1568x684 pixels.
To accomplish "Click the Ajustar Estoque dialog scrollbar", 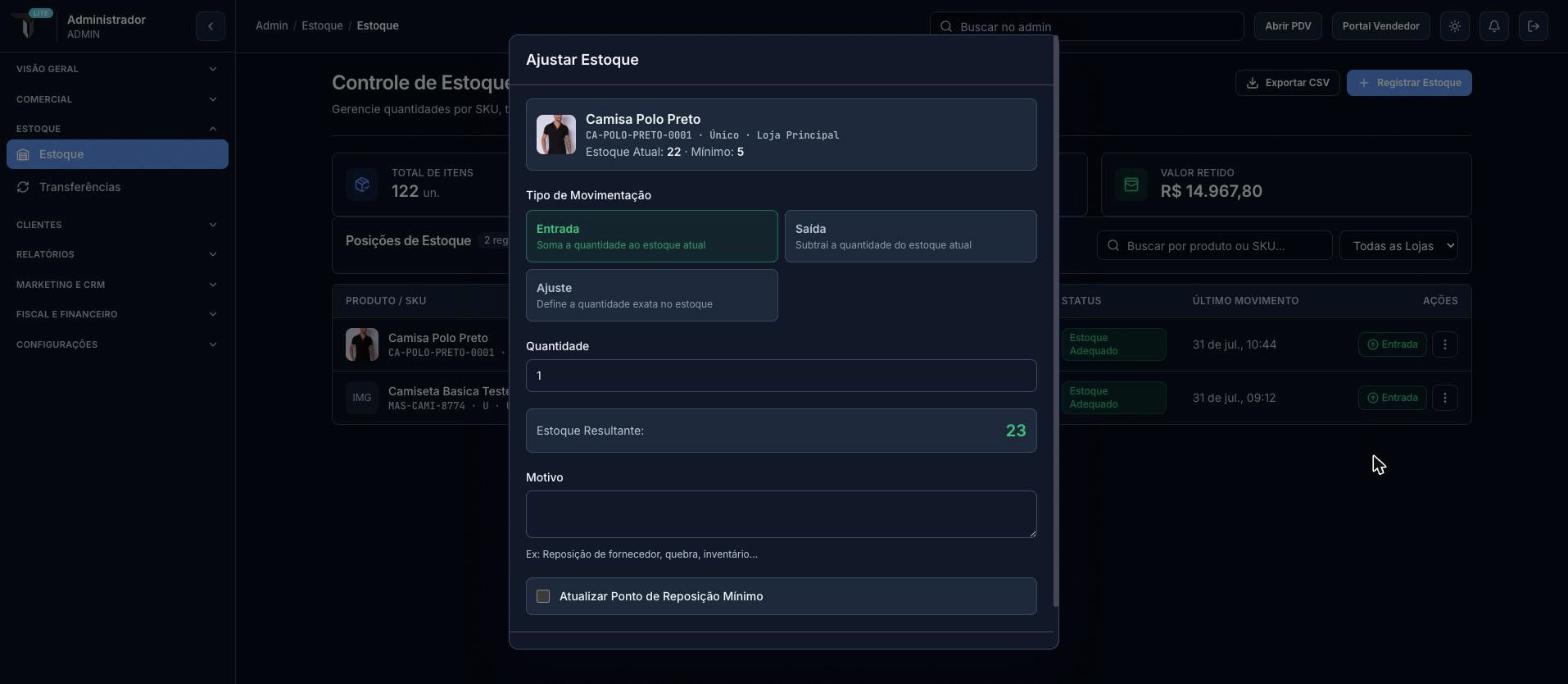I will coord(1056,320).
